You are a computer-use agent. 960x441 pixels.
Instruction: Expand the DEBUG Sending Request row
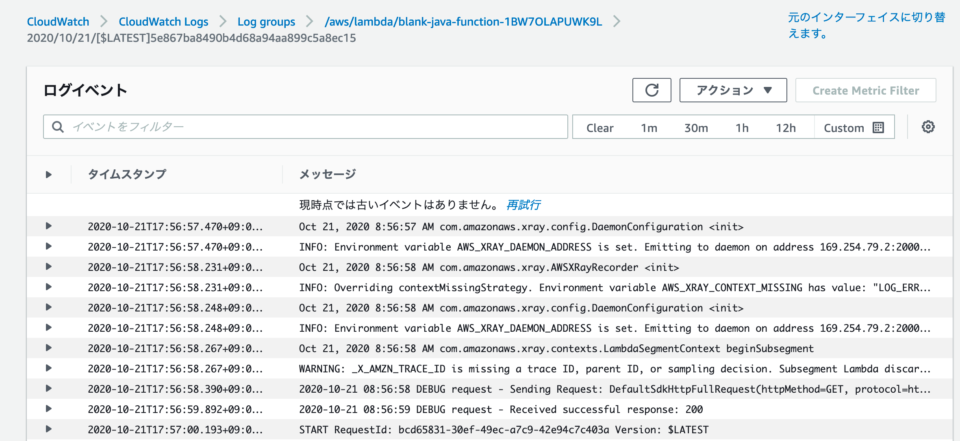[x=48, y=388]
